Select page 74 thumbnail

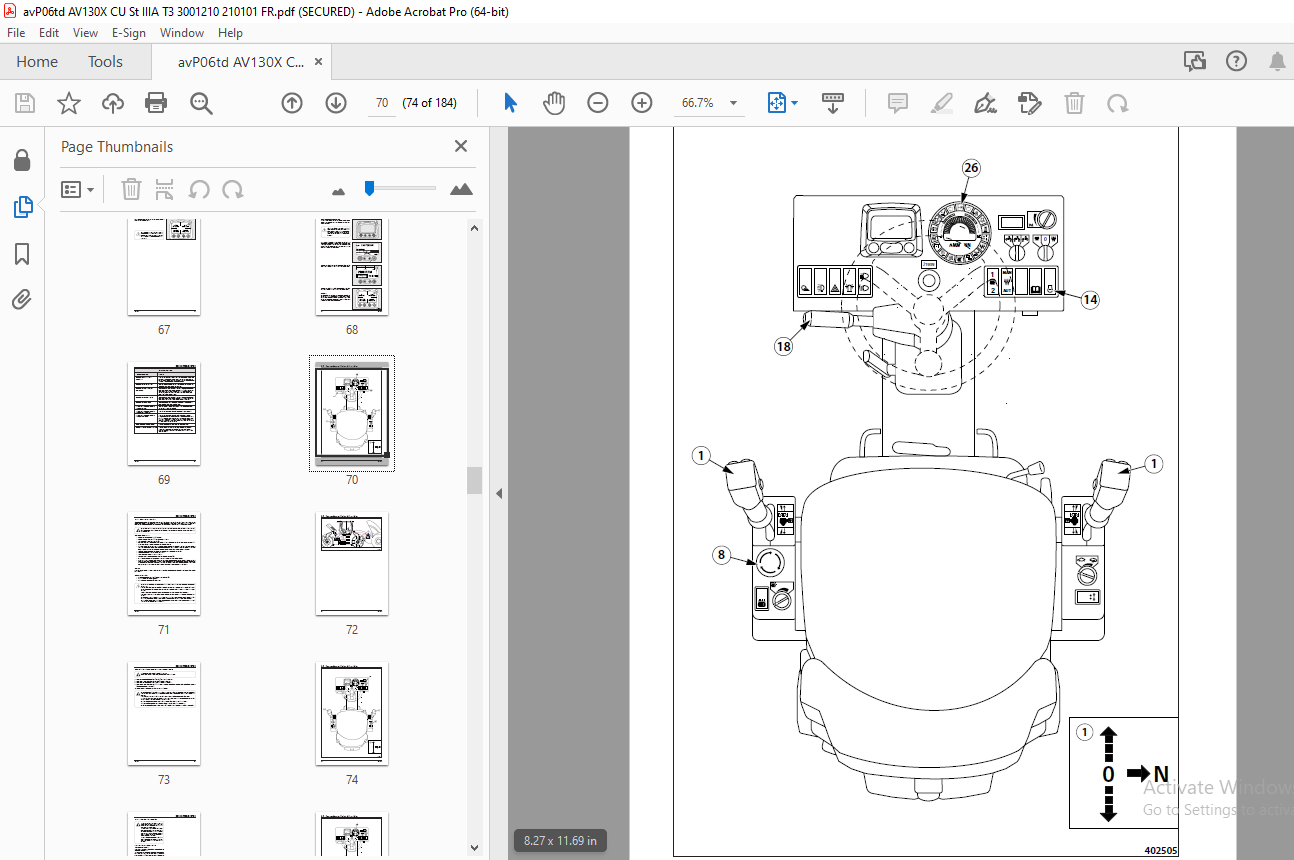coord(352,714)
